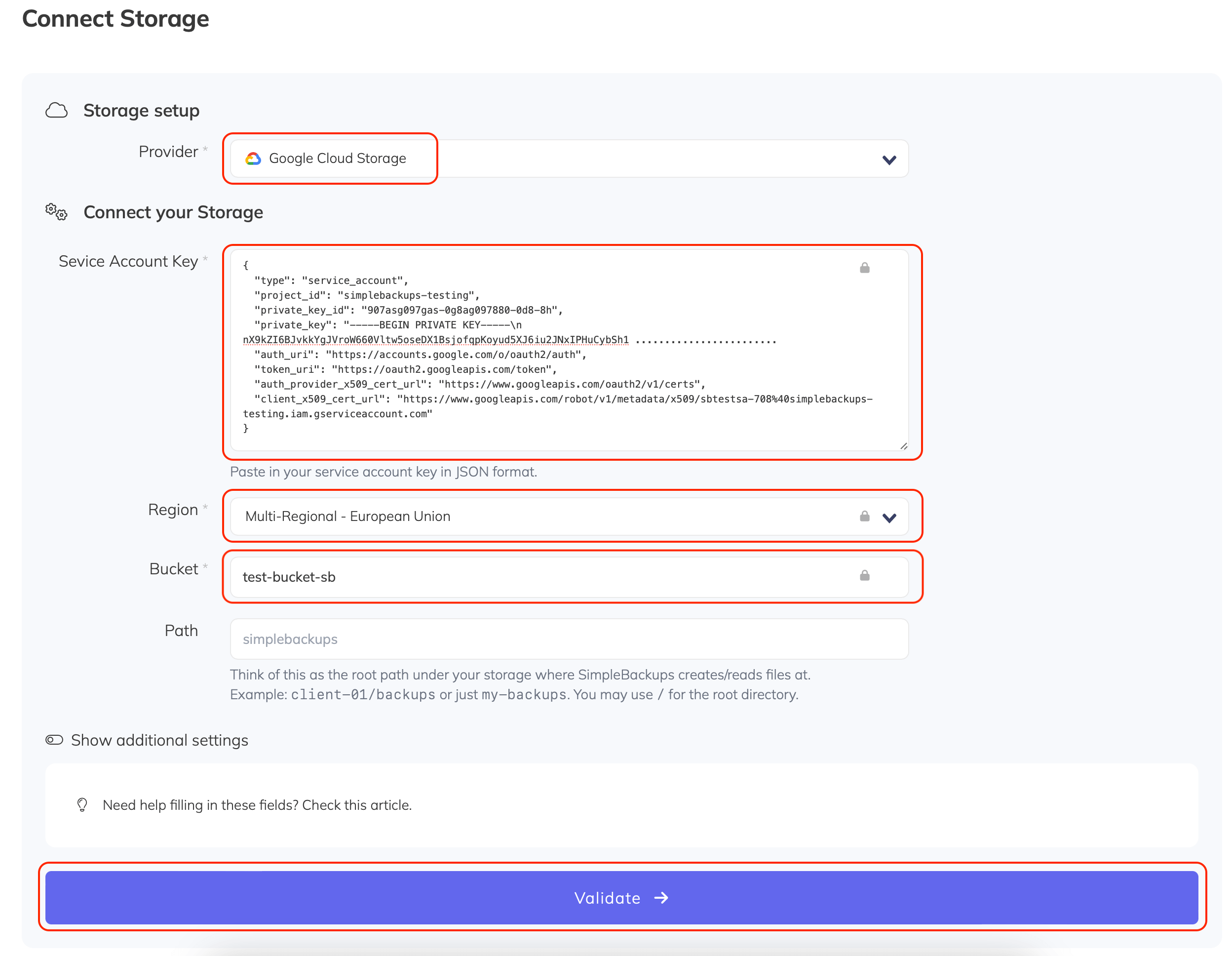Viewport: 1232px width, 956px height.
Task: Open the linked help article
Action: [x=357, y=805]
